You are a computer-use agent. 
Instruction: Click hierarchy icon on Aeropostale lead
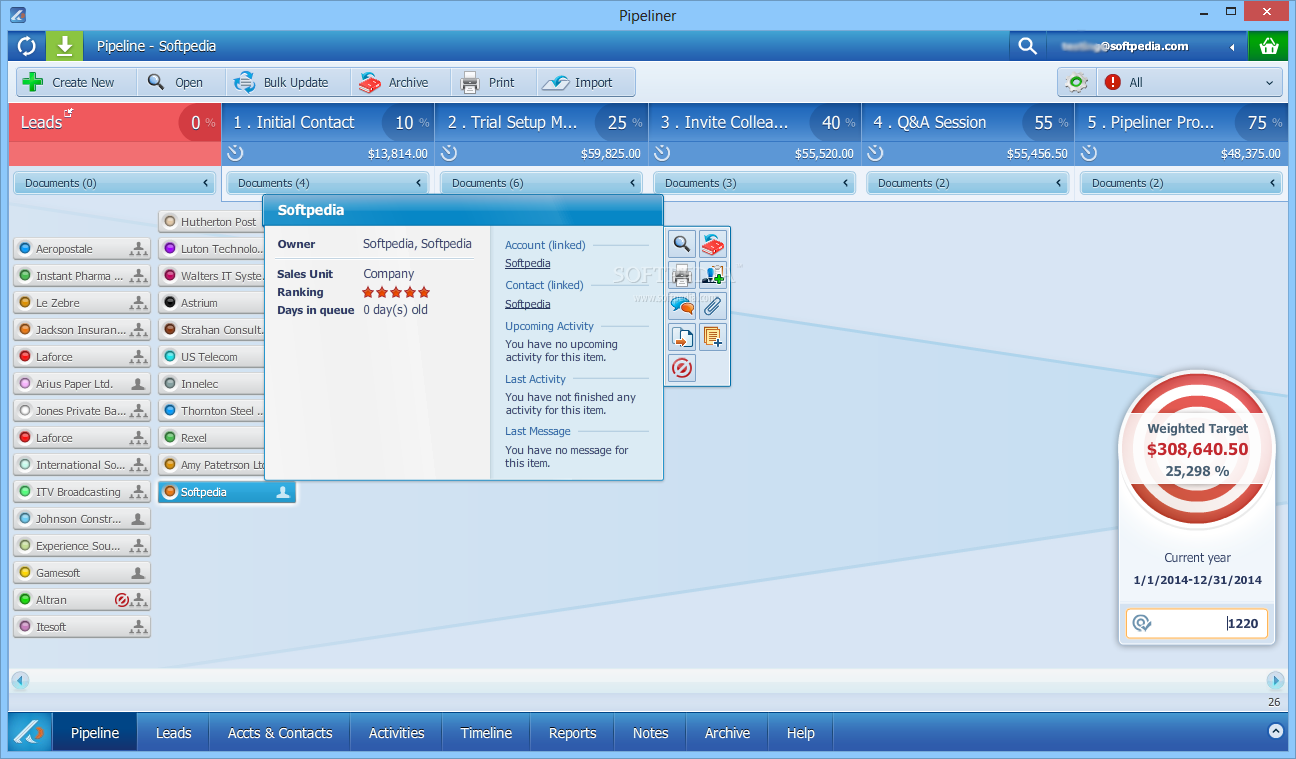pos(139,249)
